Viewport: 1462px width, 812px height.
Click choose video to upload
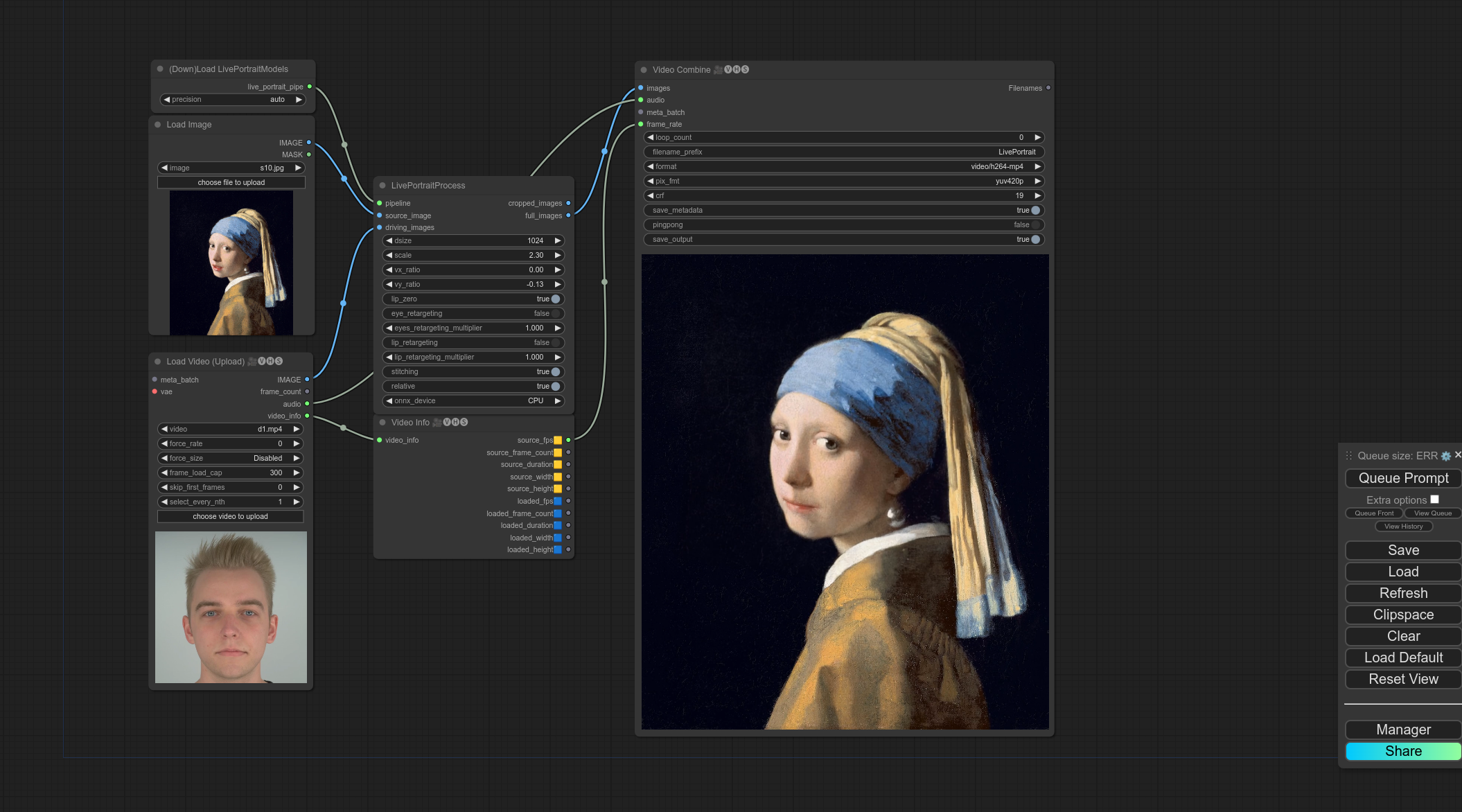point(231,516)
